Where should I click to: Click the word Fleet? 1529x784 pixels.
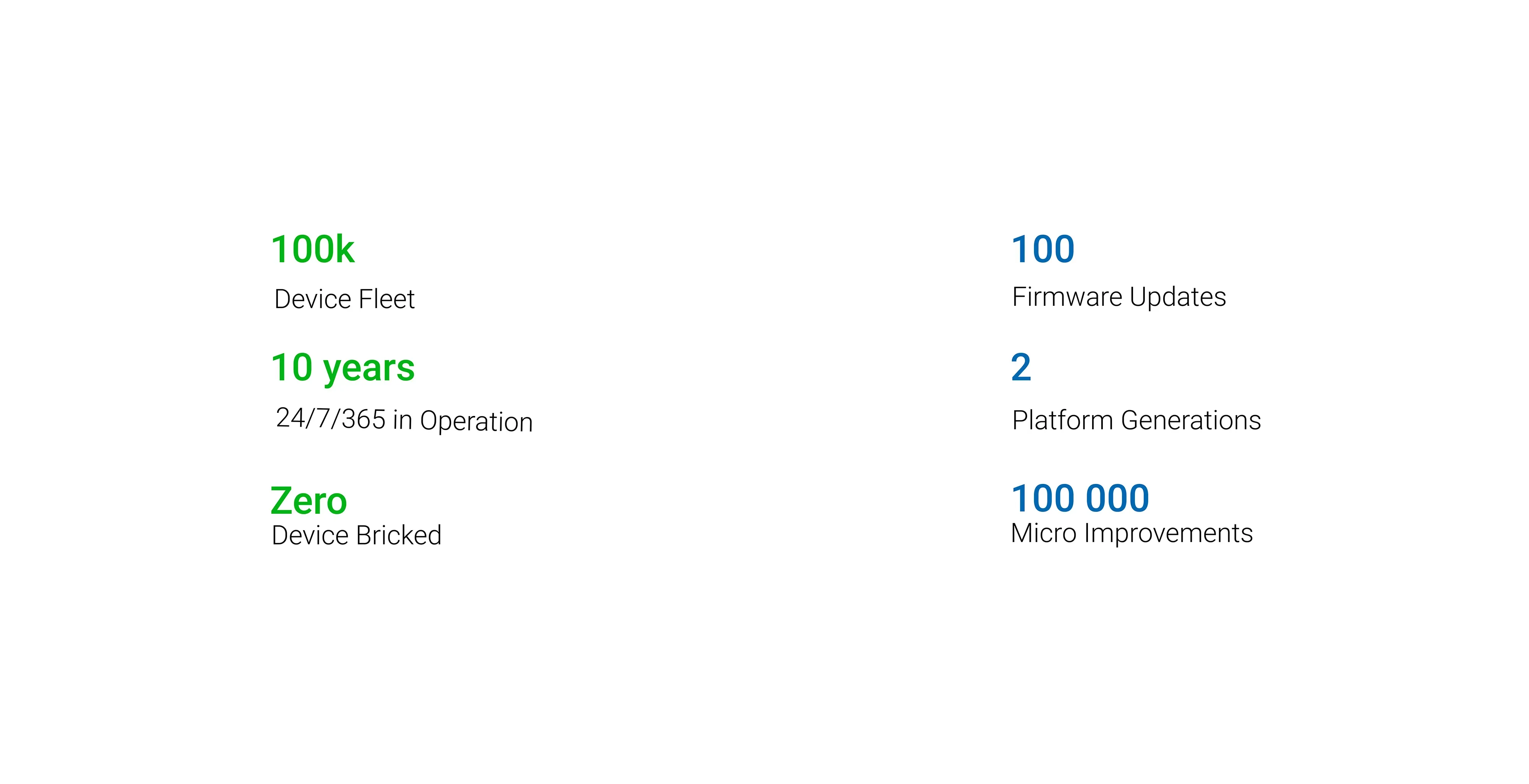[386, 299]
